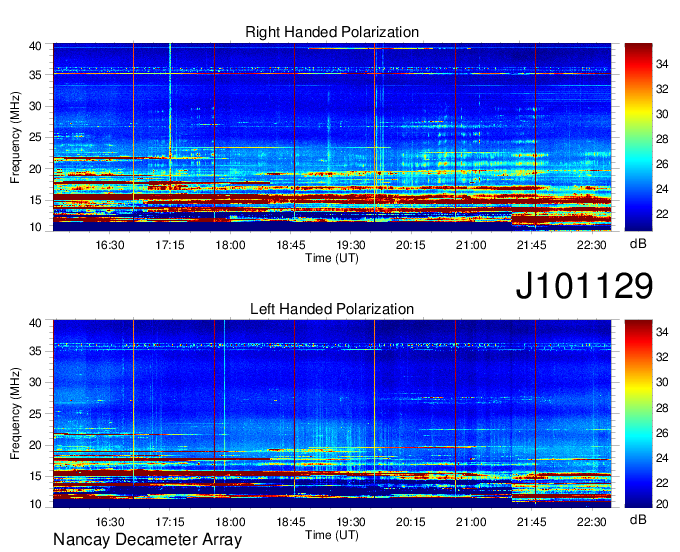Click the 'Left Handed Polarization' plot title

tap(332, 309)
